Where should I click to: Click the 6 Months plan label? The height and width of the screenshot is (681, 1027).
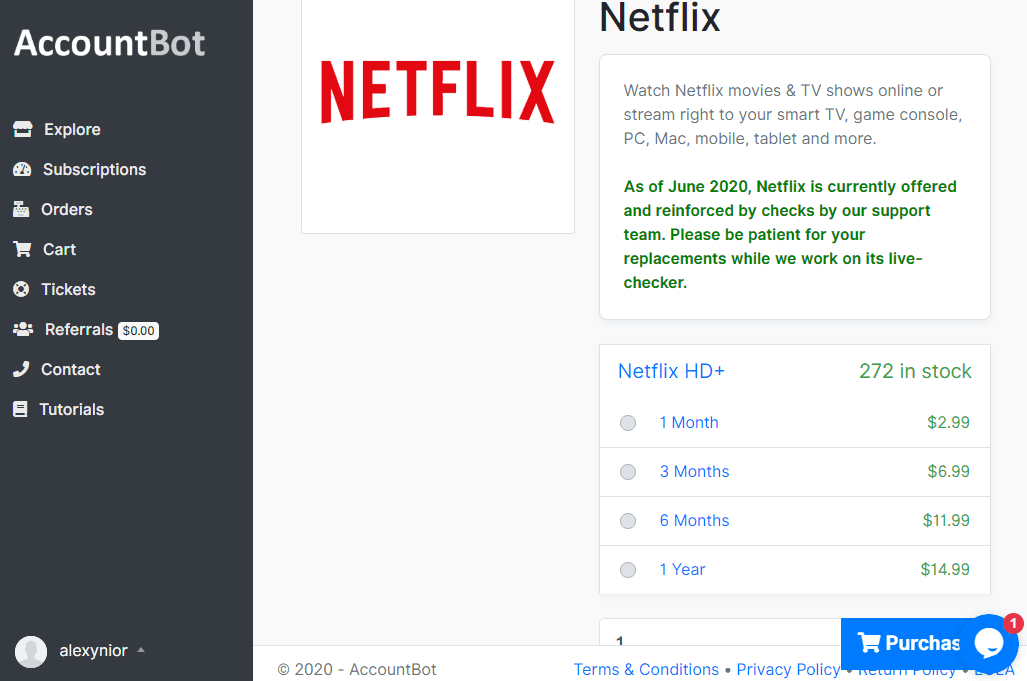coord(694,521)
